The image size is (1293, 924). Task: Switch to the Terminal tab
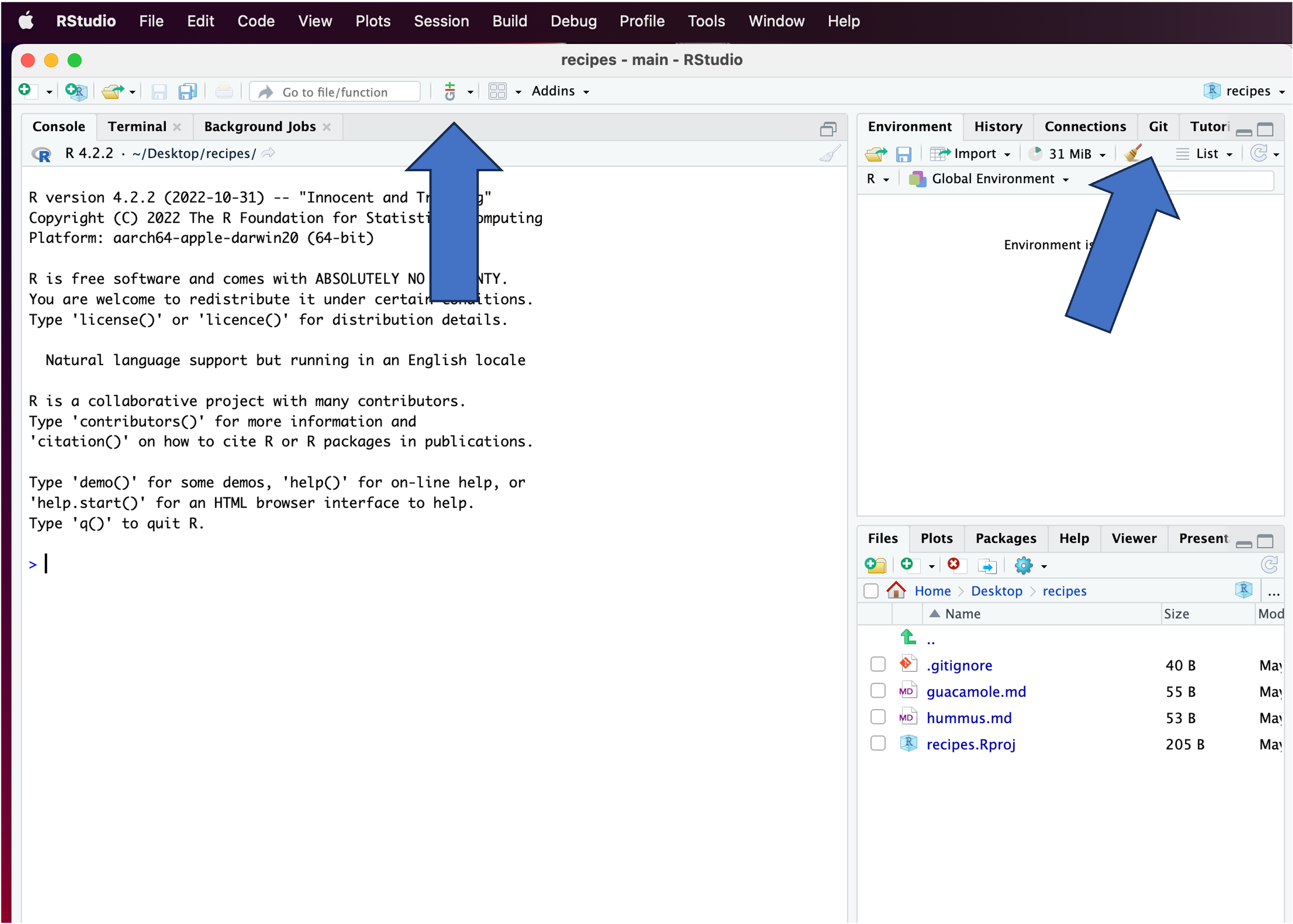point(137,126)
